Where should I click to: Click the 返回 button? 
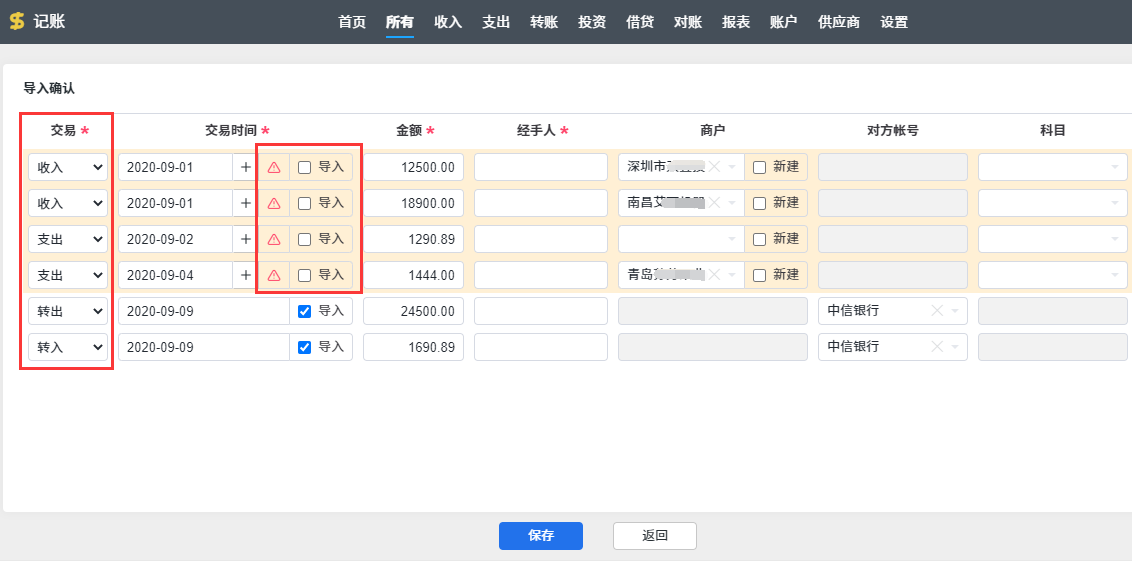point(655,535)
